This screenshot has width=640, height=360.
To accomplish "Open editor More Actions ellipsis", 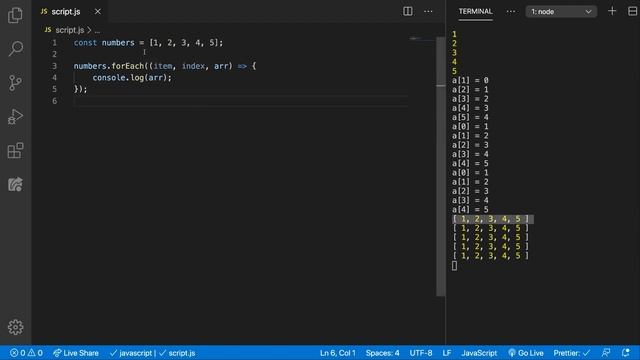I will pos(428,11).
